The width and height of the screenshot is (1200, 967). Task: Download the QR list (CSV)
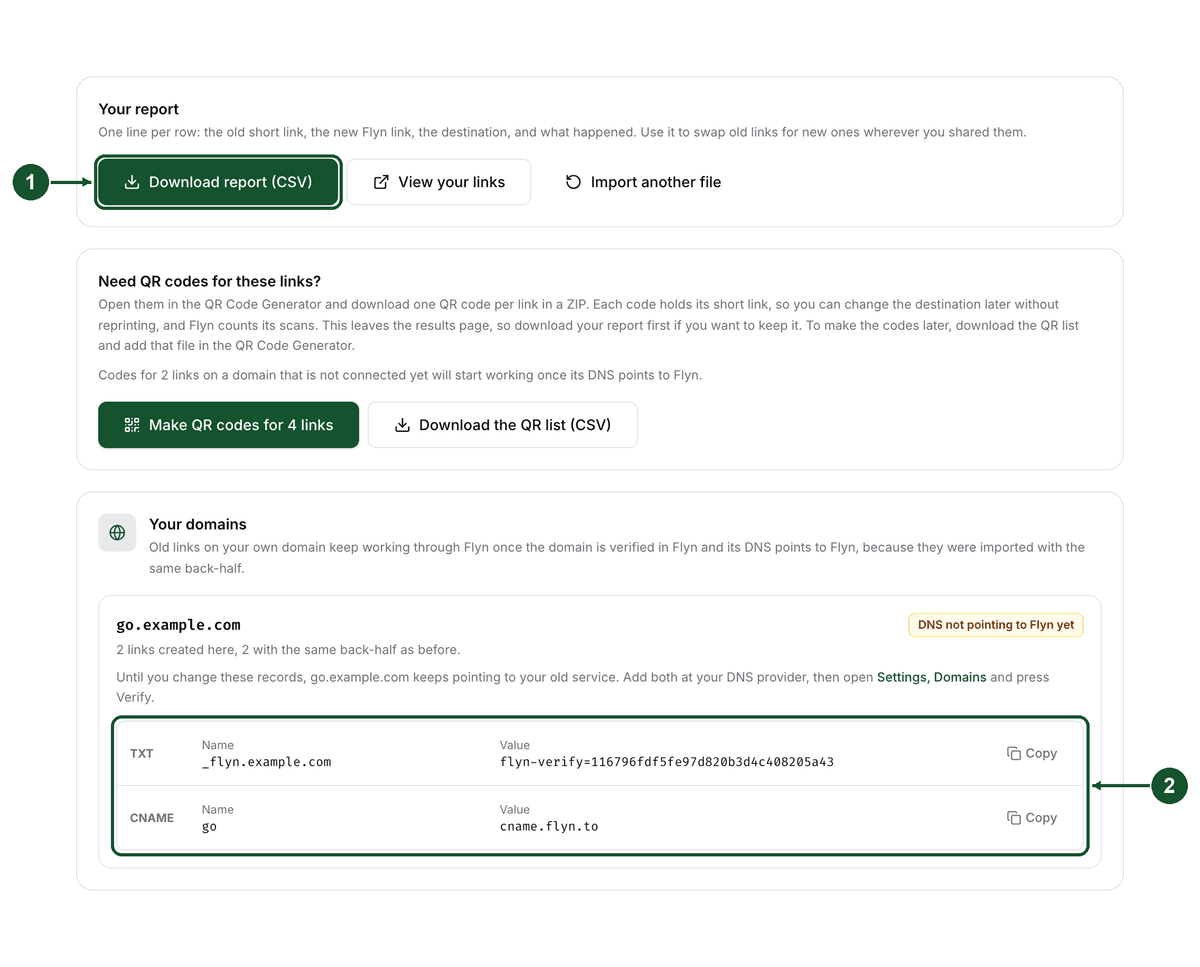pyautogui.click(x=503, y=425)
